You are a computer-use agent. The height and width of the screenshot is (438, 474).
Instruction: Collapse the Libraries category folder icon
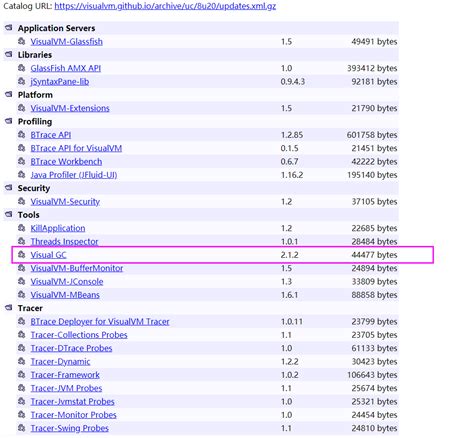pyautogui.click(x=9, y=54)
